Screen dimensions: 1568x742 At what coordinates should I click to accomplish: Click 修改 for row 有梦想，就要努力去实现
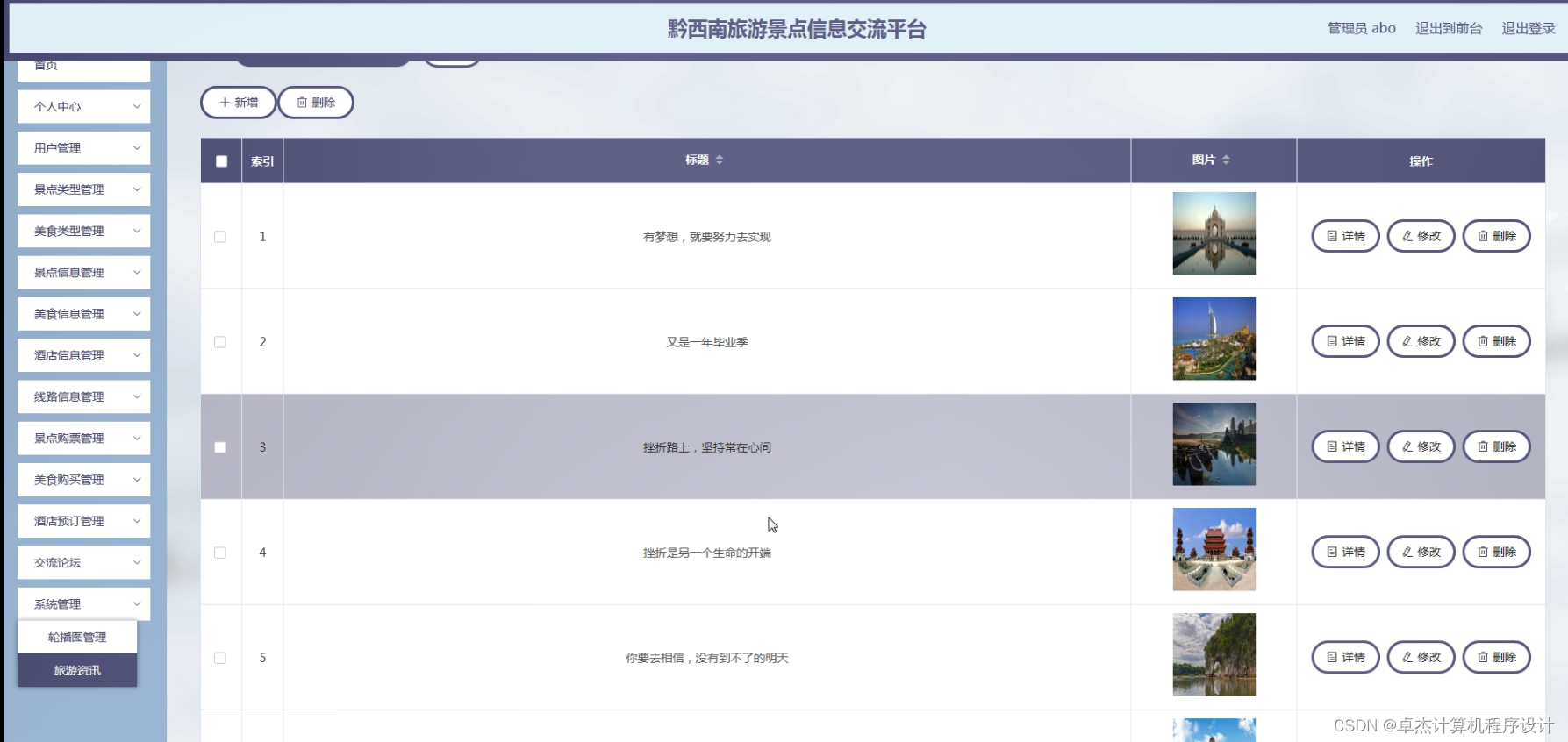[1421, 236]
